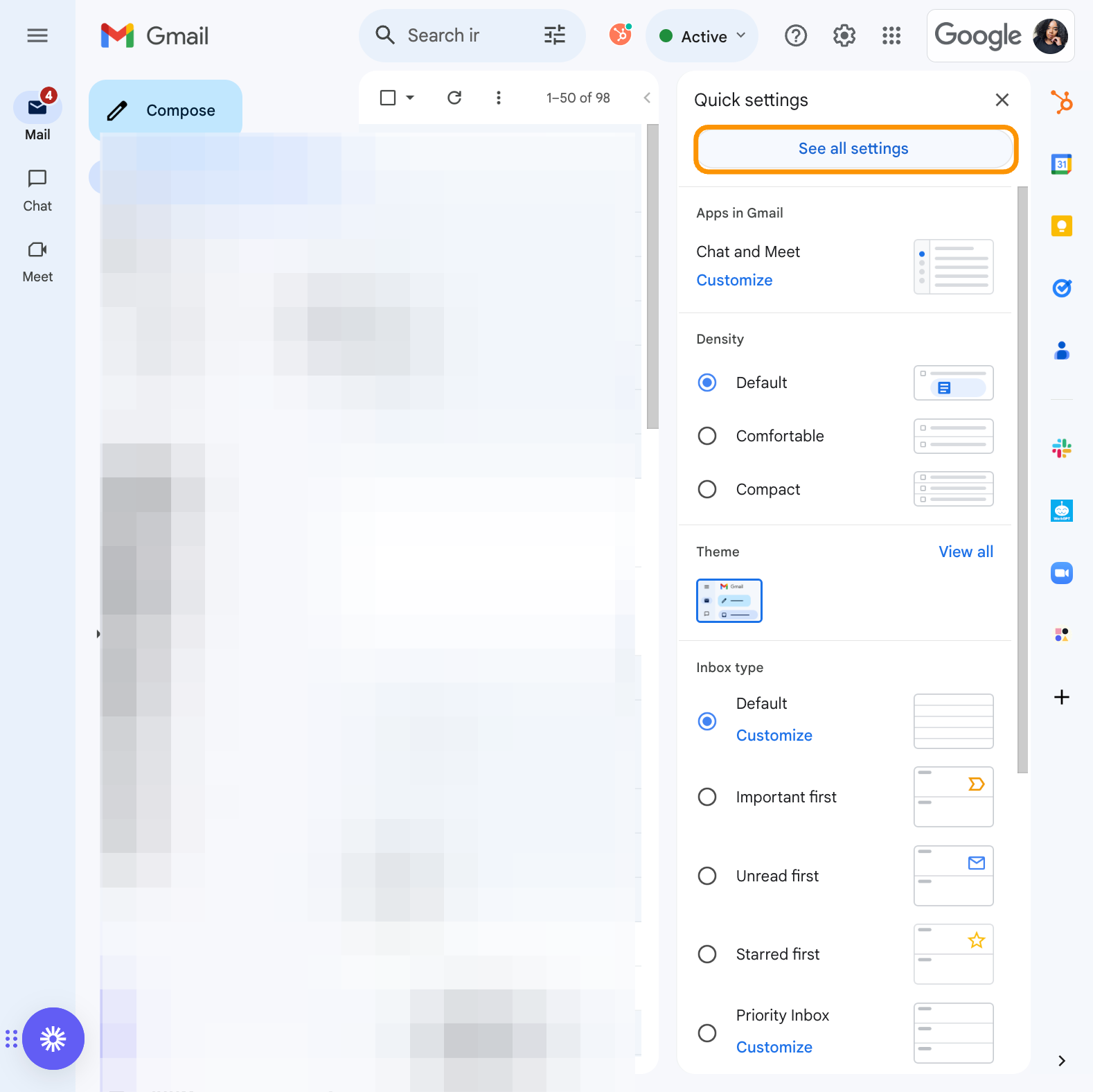Choose Important first inbox type
Image resolution: width=1093 pixels, height=1092 pixels.
(x=707, y=797)
